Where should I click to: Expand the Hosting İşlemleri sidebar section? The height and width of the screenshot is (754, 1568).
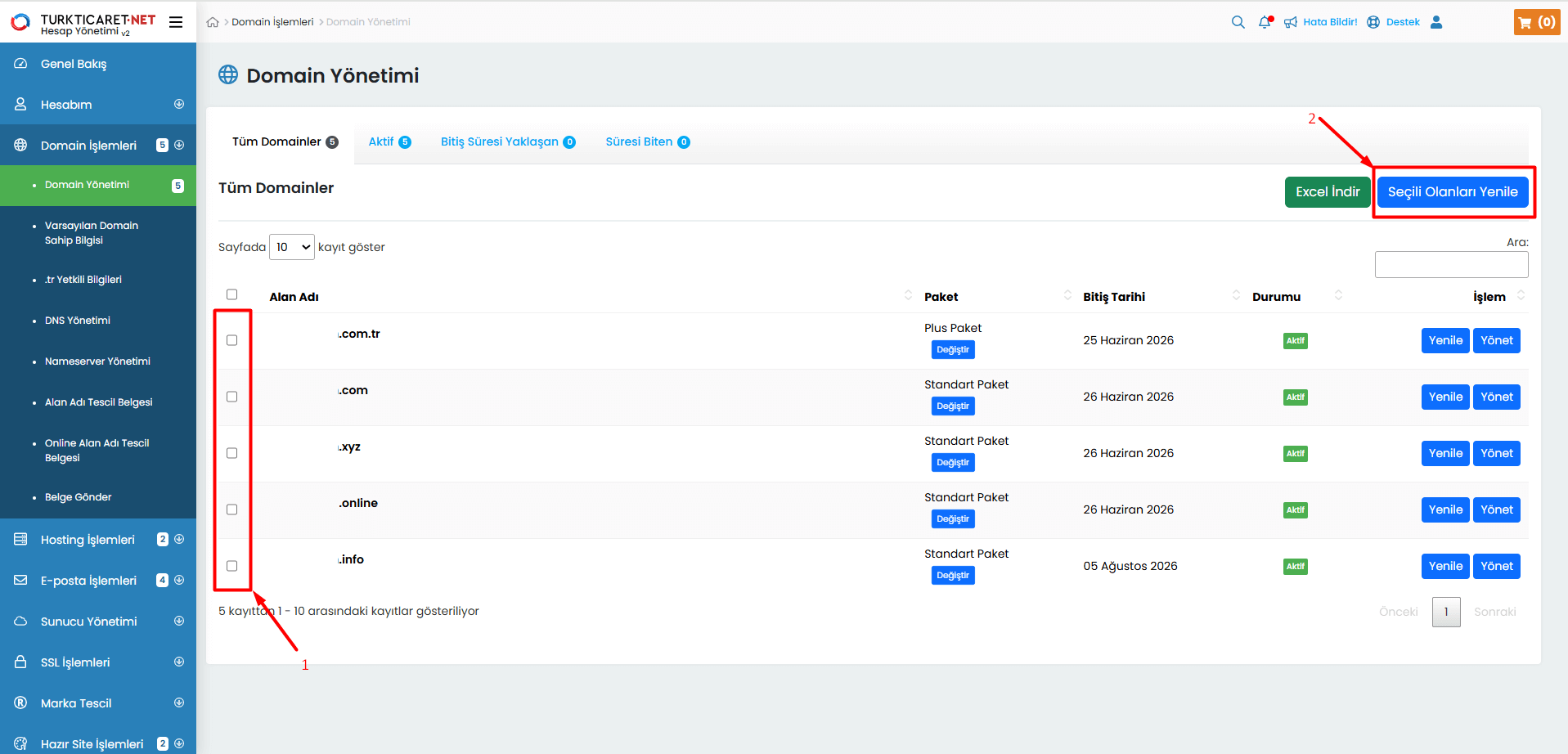pos(88,540)
